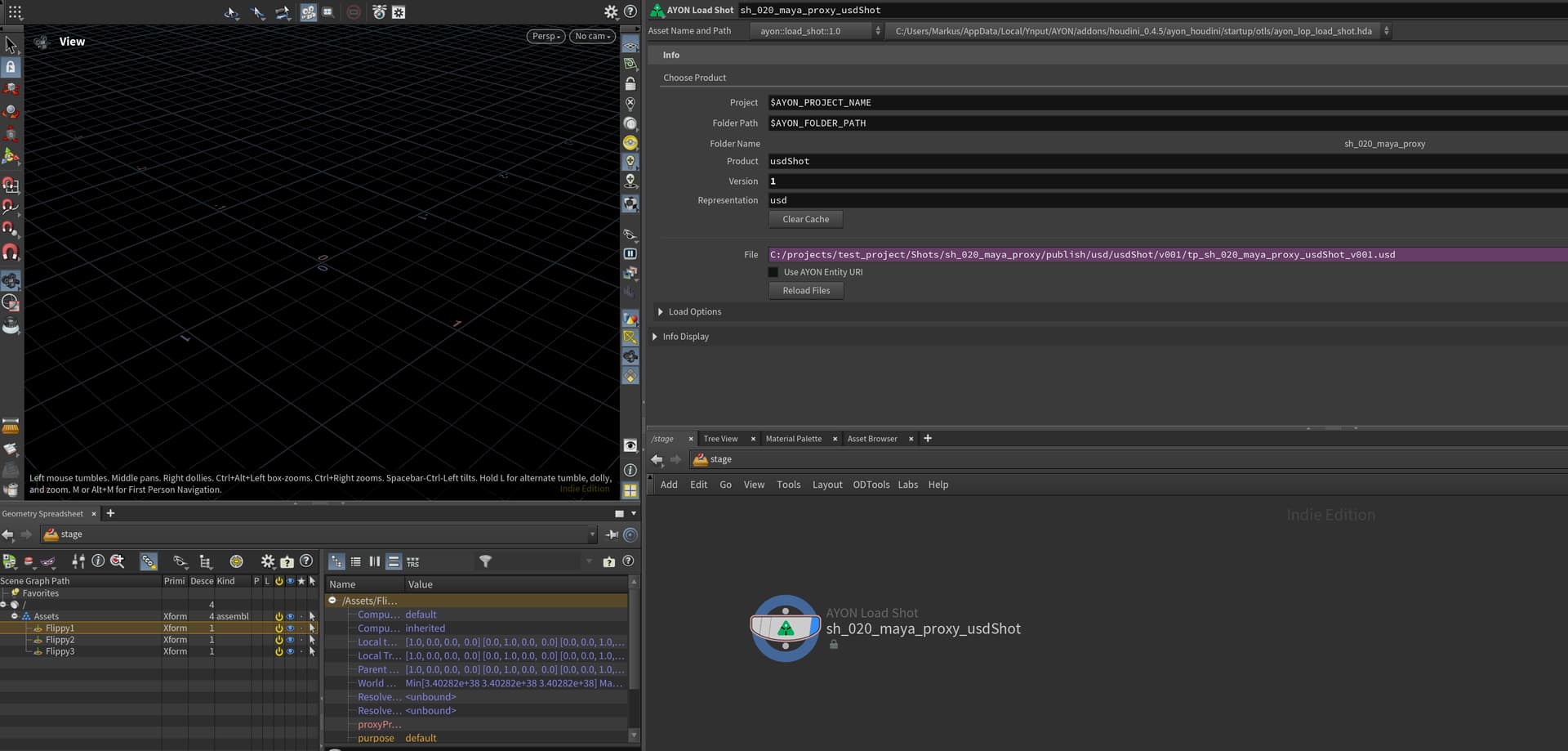Open the scene graph search magnifier icon
Image resolution: width=1568 pixels, height=751 pixels.
click(x=118, y=561)
